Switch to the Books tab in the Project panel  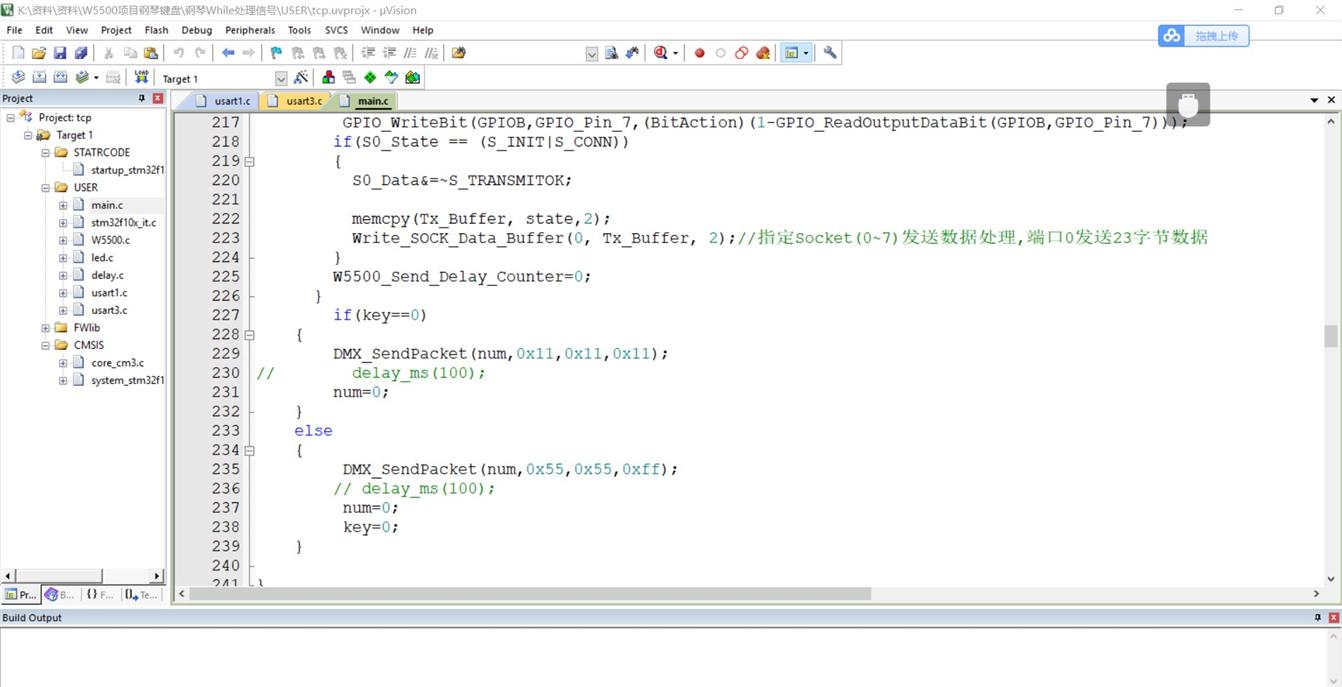[59, 595]
